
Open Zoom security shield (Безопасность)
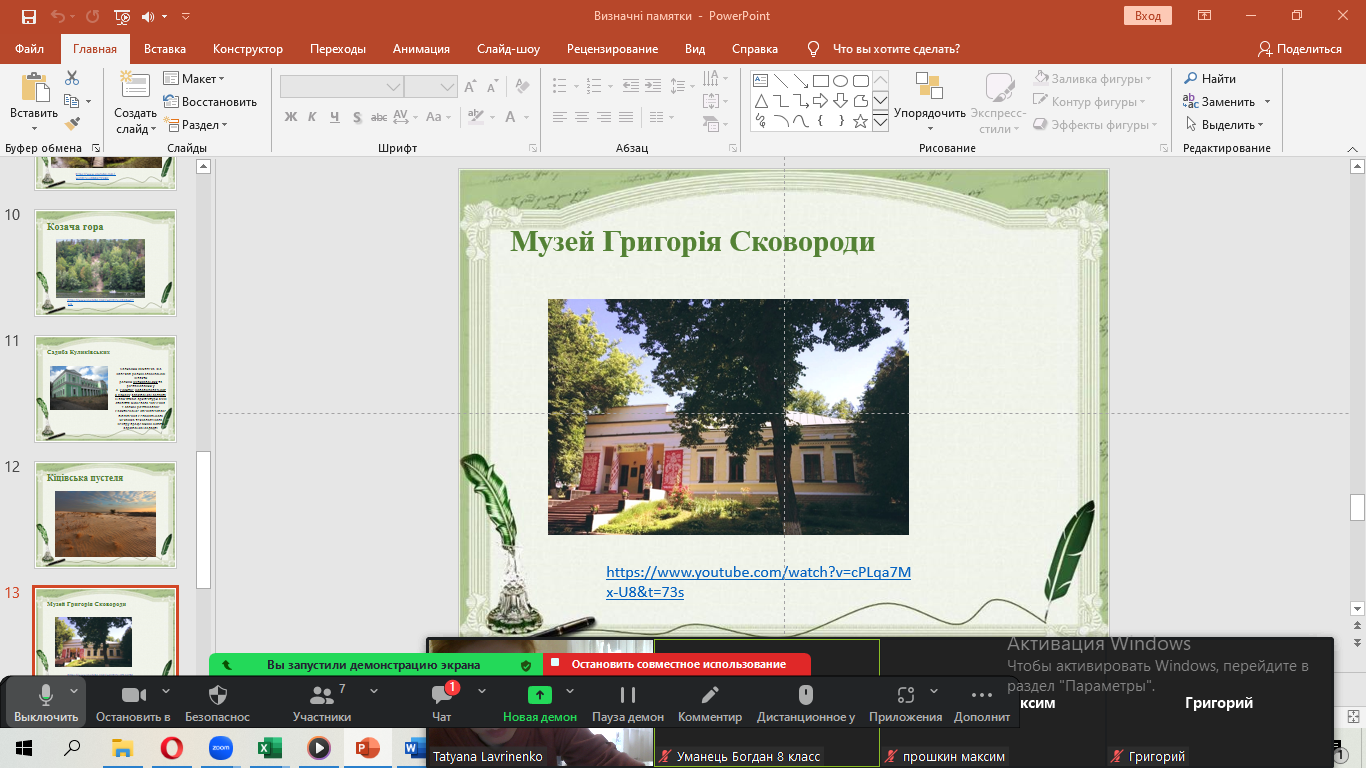(218, 696)
